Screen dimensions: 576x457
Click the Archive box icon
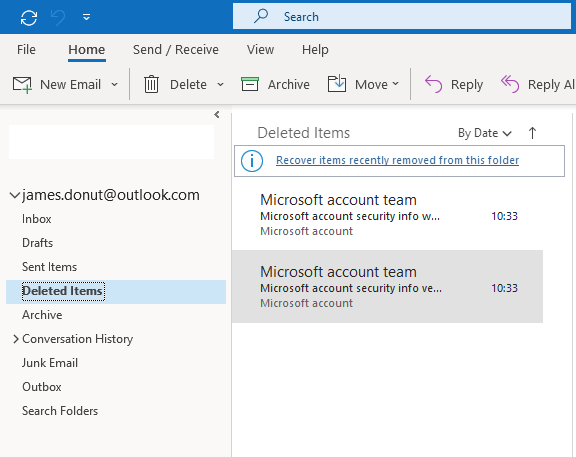(x=250, y=84)
